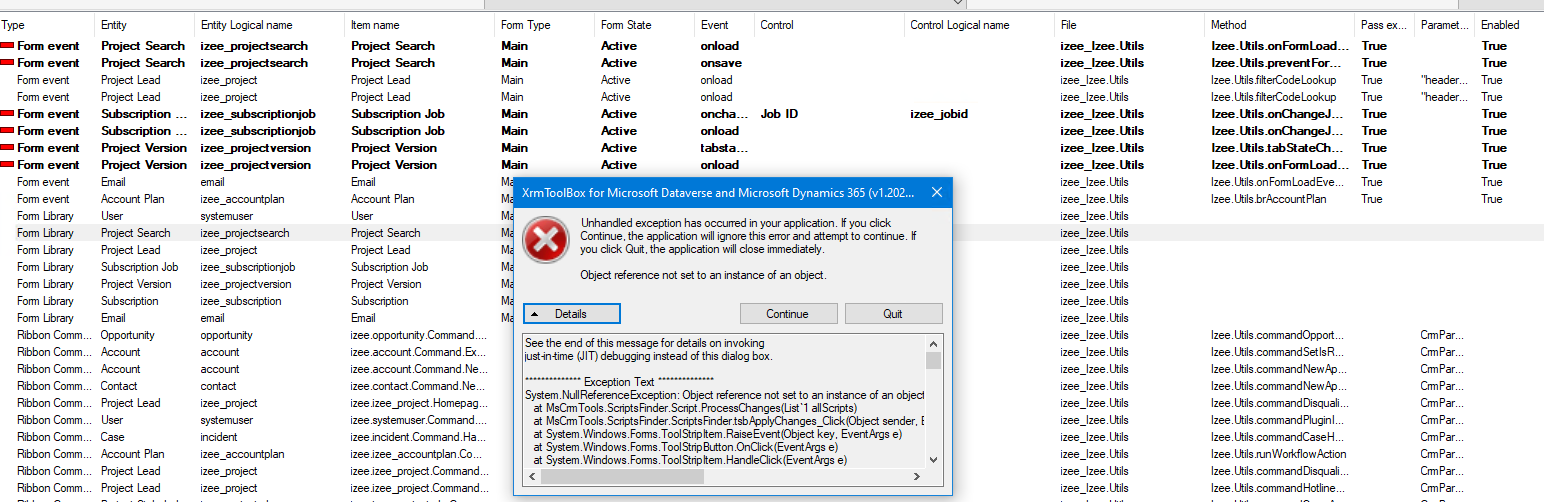Select Form event row for Email
This screenshot has height=502, width=1544.
(x=772, y=182)
